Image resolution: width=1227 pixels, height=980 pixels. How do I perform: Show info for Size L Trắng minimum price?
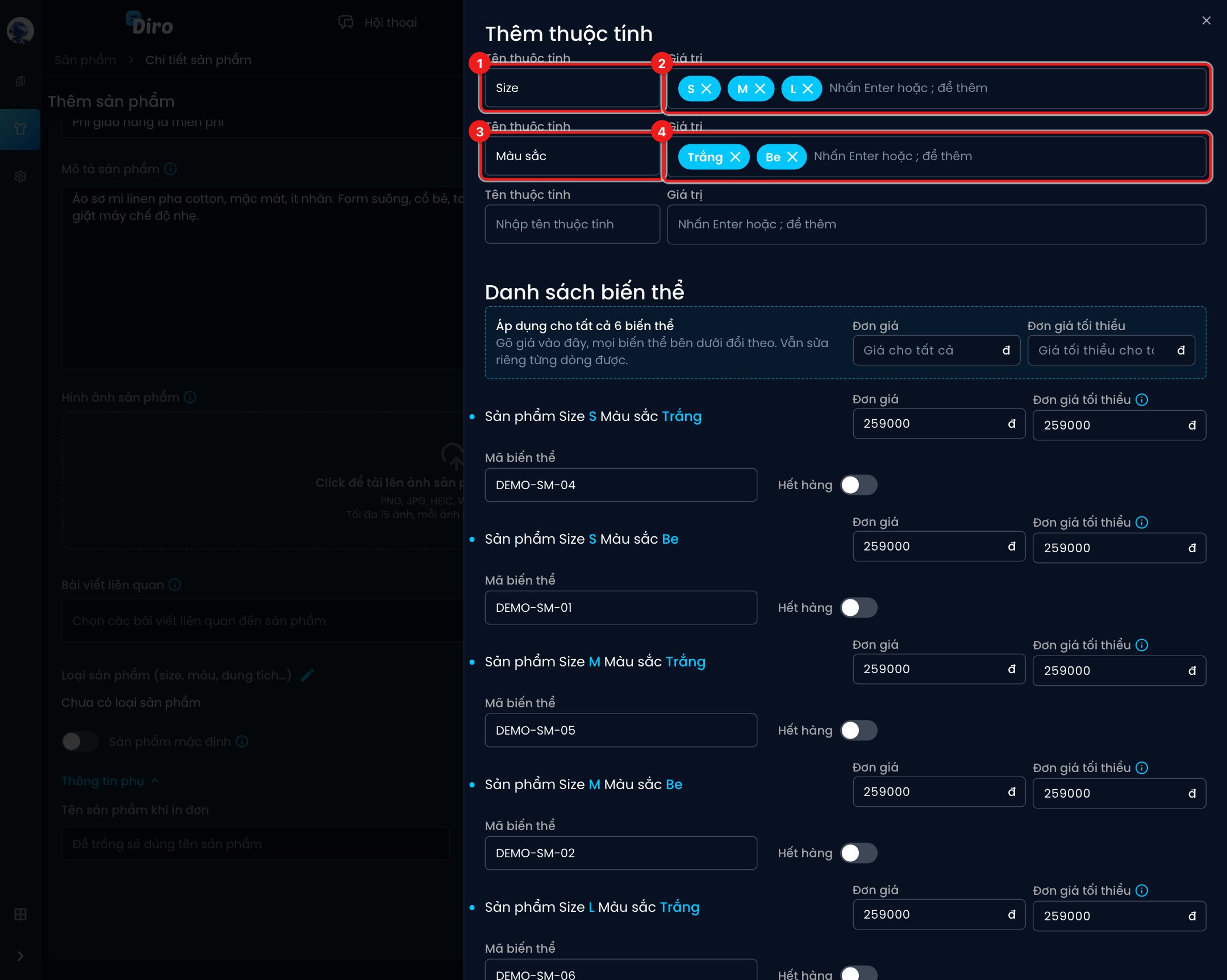point(1142,891)
